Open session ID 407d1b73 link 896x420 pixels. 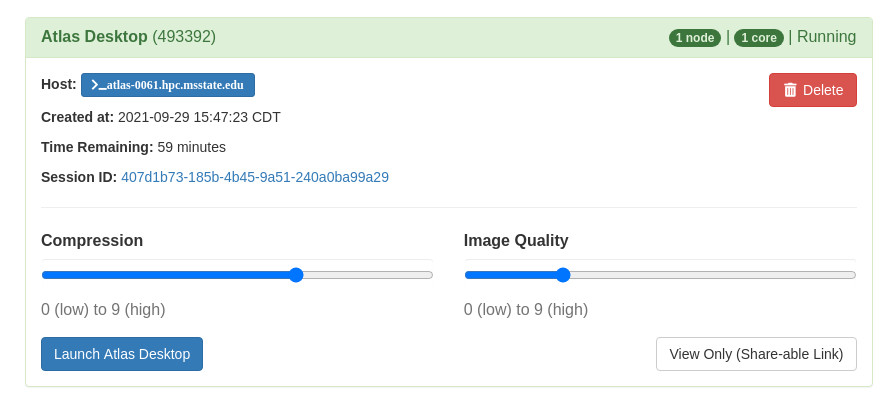click(255, 177)
